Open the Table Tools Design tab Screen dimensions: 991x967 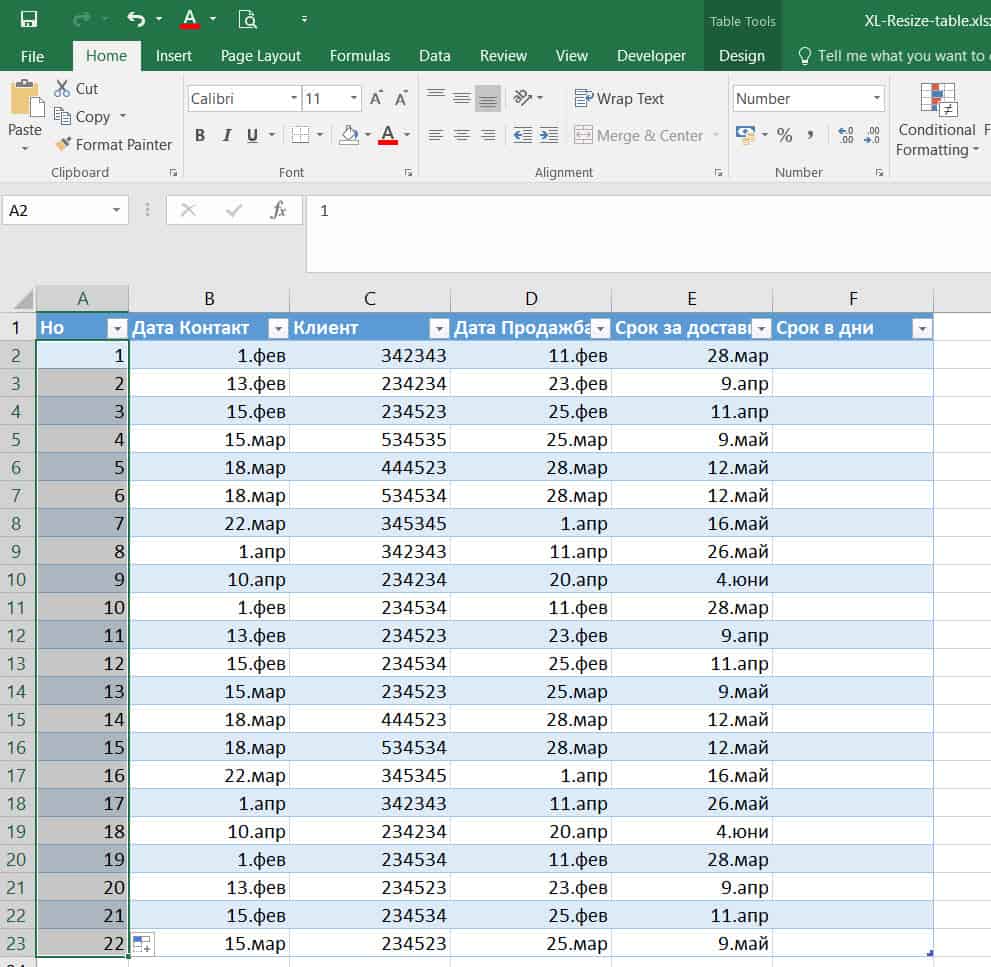click(x=741, y=56)
